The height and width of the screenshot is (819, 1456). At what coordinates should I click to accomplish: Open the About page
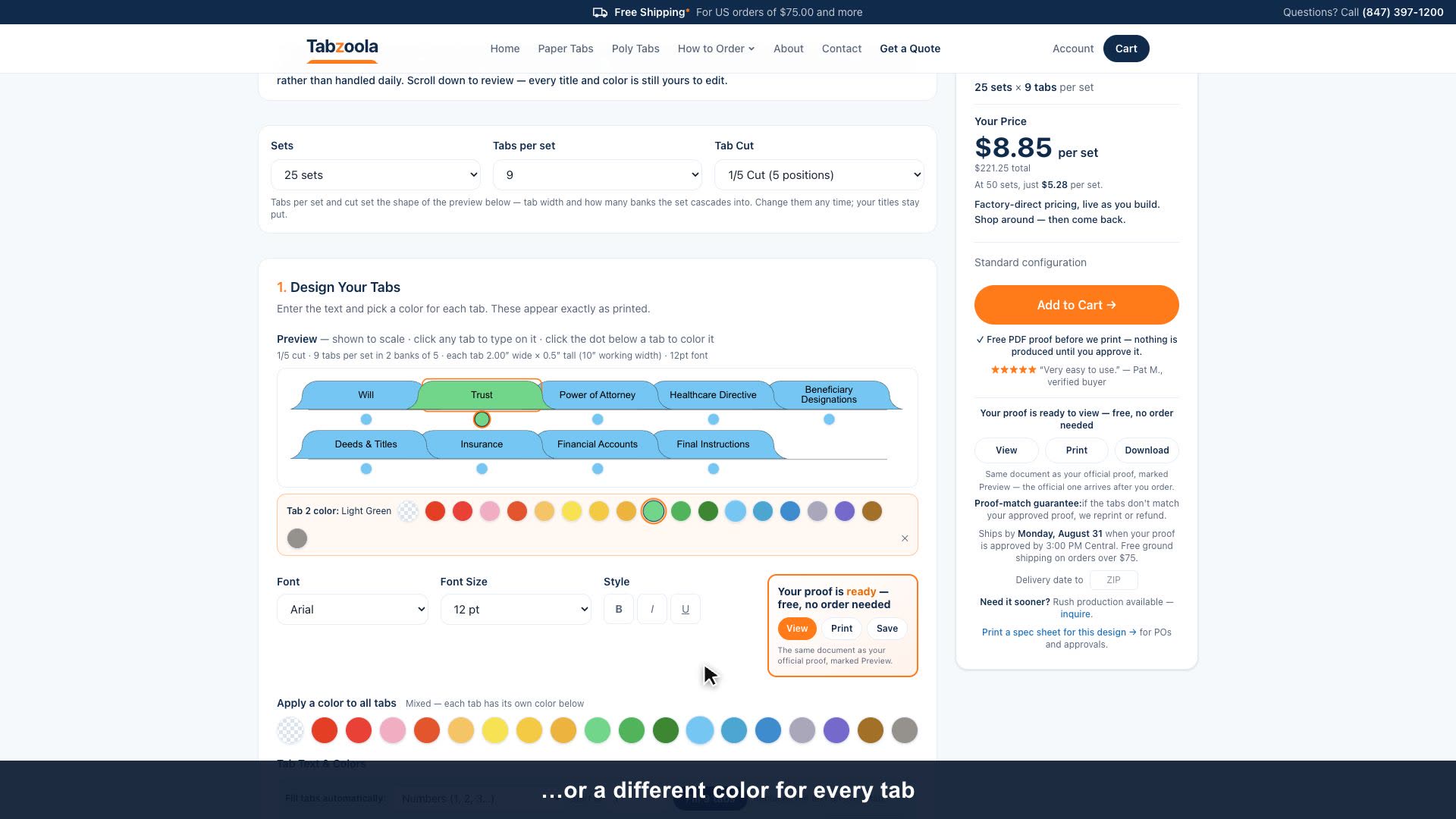[x=789, y=49]
